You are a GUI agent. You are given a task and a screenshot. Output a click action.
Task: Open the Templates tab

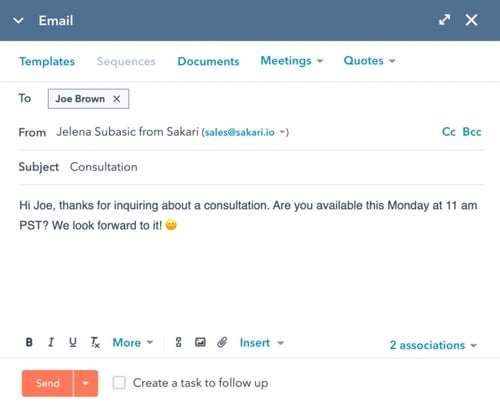point(47,61)
